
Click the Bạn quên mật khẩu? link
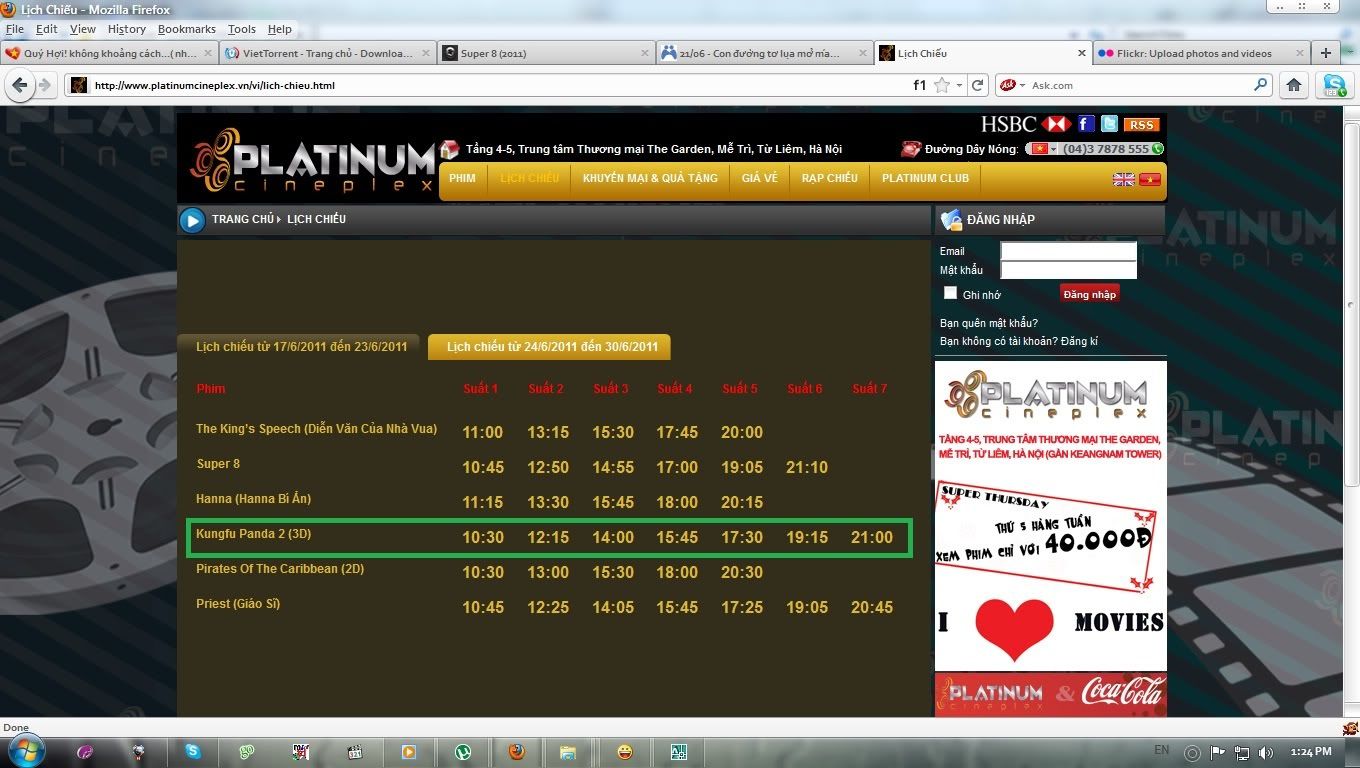click(988, 323)
